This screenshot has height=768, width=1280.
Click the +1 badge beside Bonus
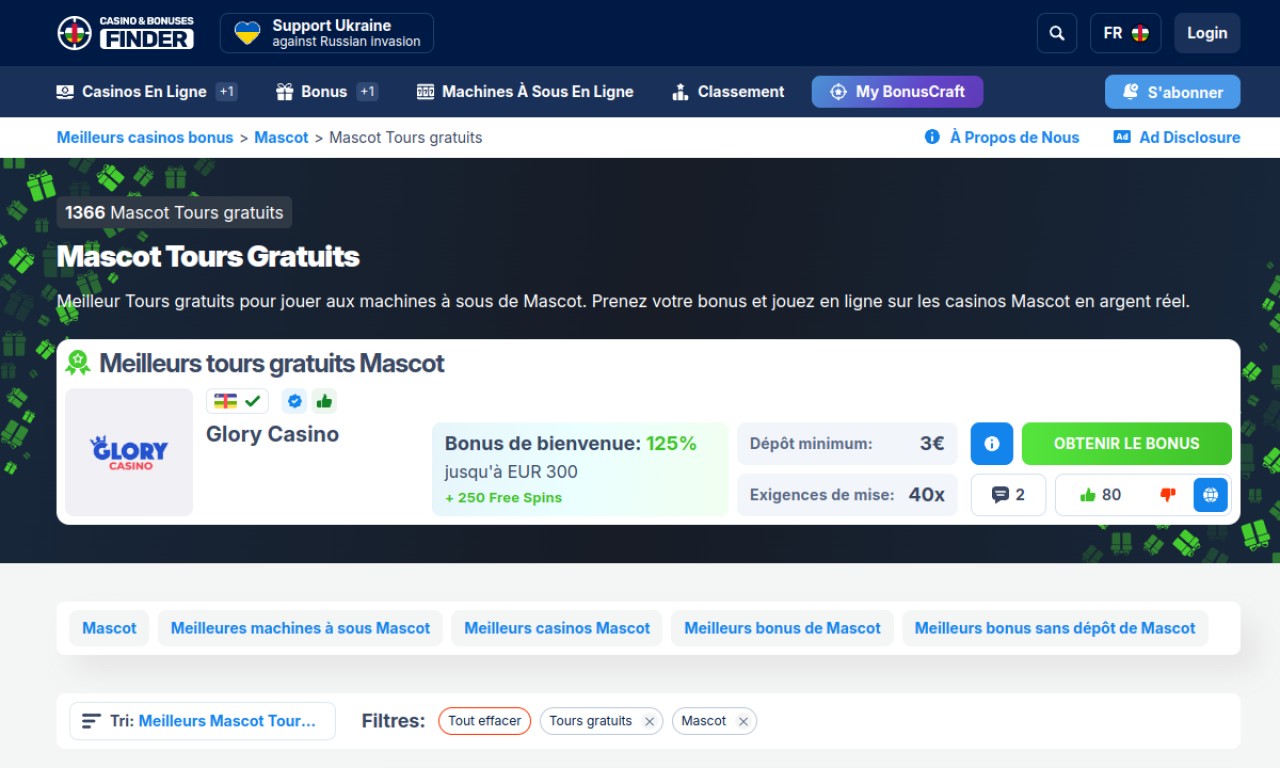pos(368,92)
